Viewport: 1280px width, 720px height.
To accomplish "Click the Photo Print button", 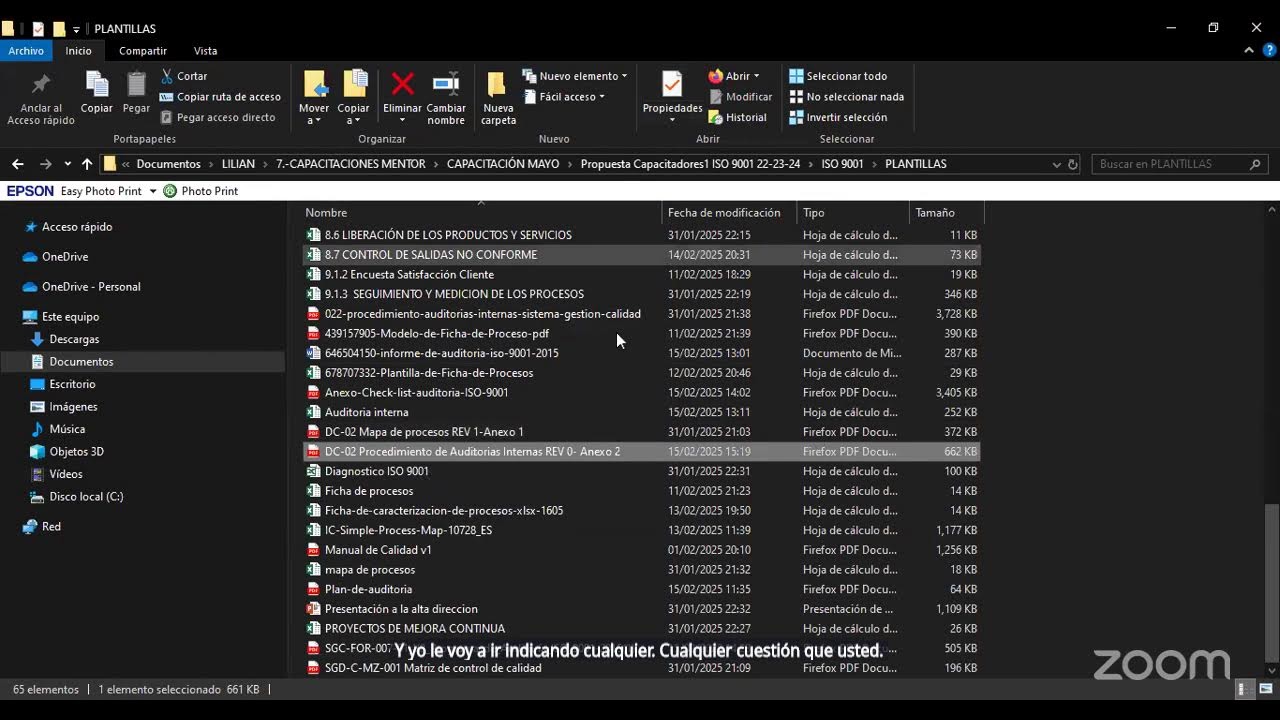I will (201, 191).
